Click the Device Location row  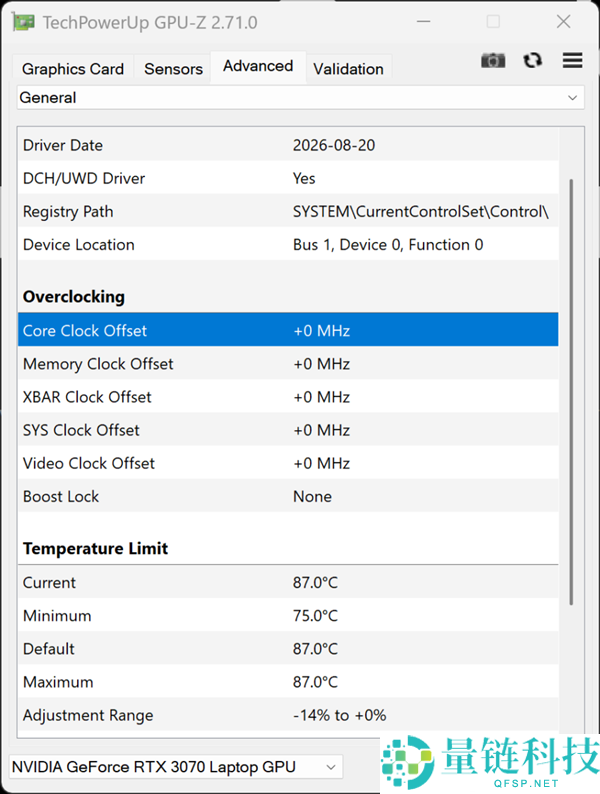(x=288, y=245)
